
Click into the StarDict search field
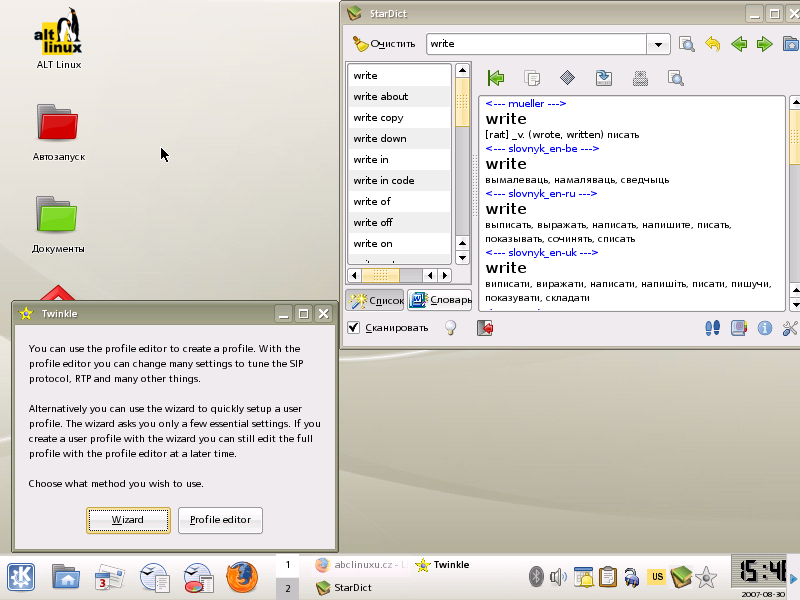coord(536,44)
